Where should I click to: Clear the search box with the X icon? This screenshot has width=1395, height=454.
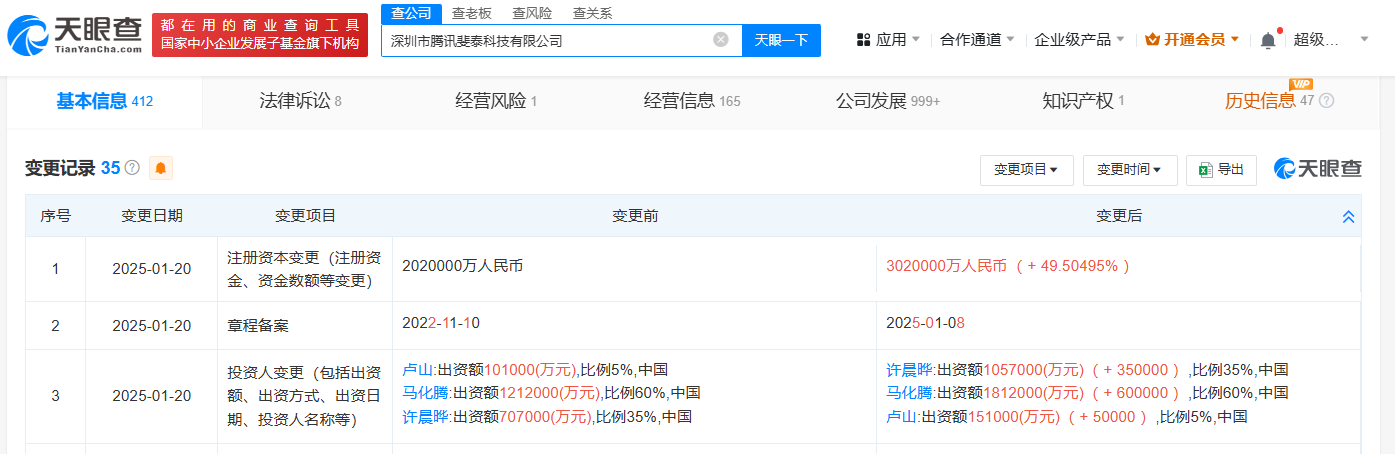coord(720,40)
